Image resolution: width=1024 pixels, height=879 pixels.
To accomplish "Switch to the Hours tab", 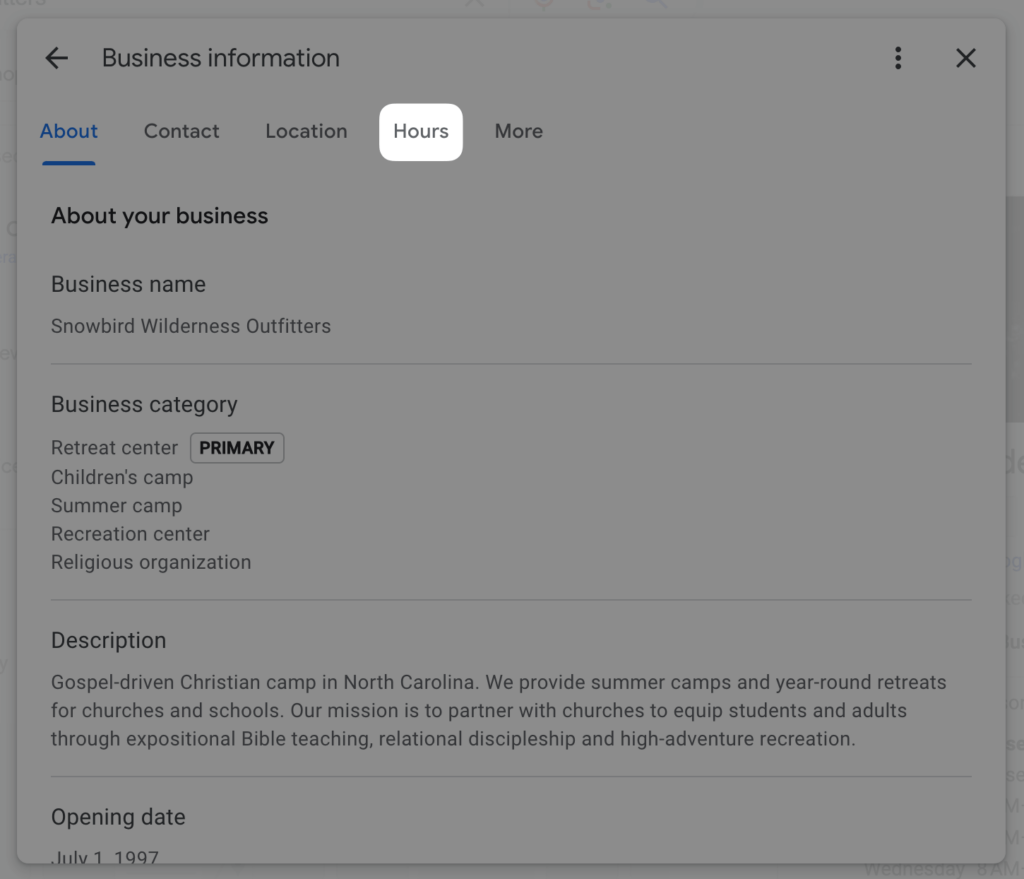I will coord(421,132).
